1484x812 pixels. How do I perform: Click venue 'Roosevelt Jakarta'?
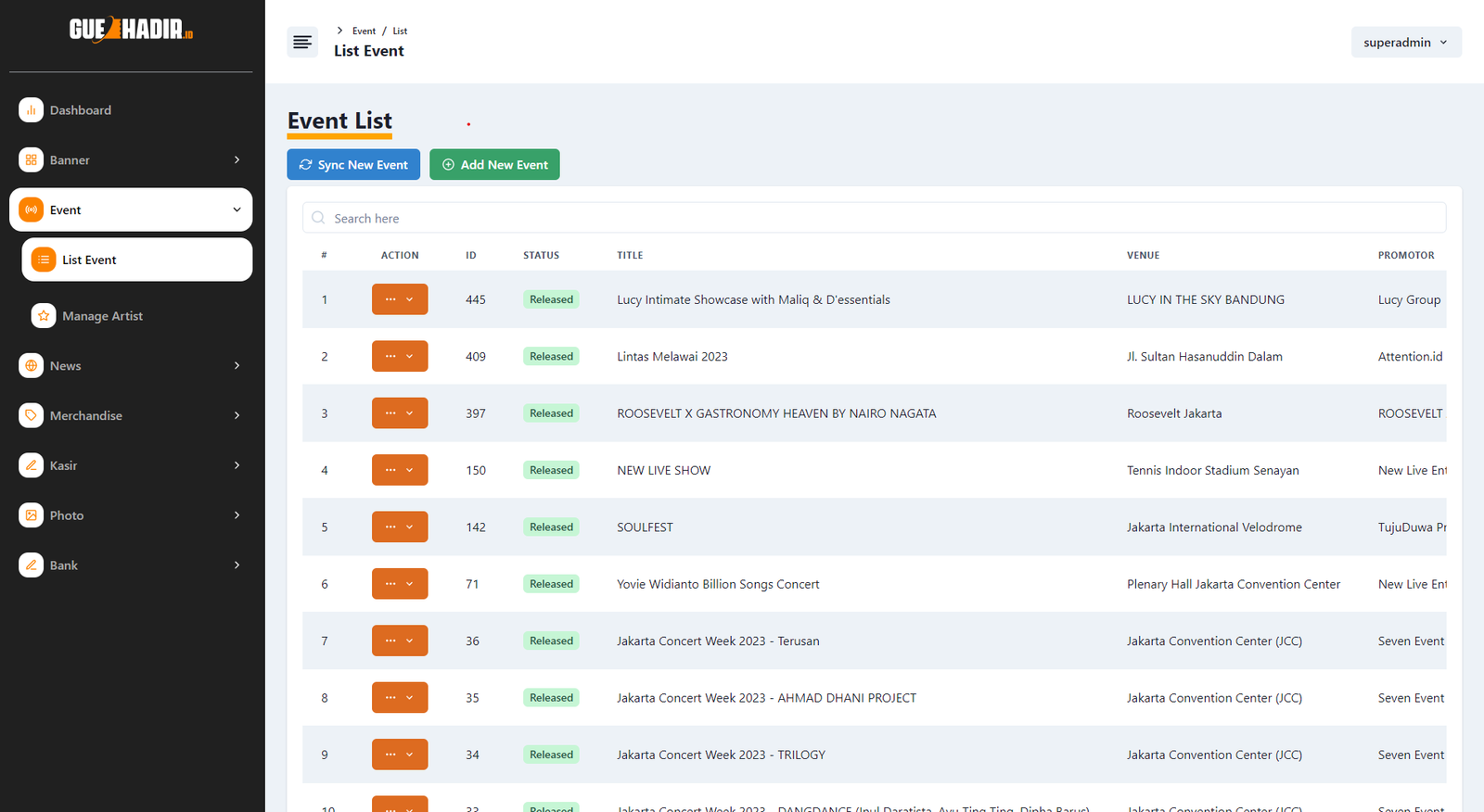tap(1174, 413)
